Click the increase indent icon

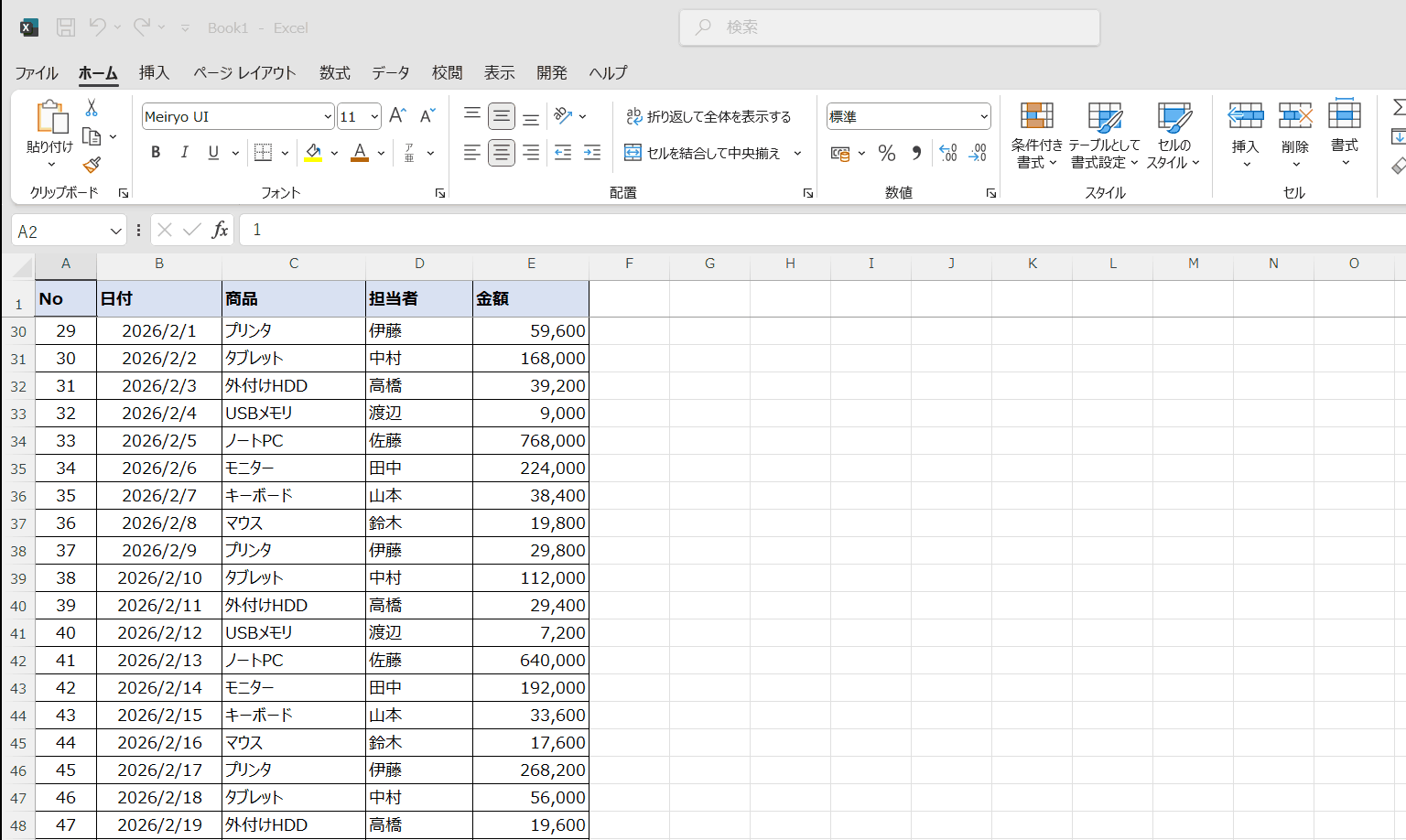tap(592, 153)
